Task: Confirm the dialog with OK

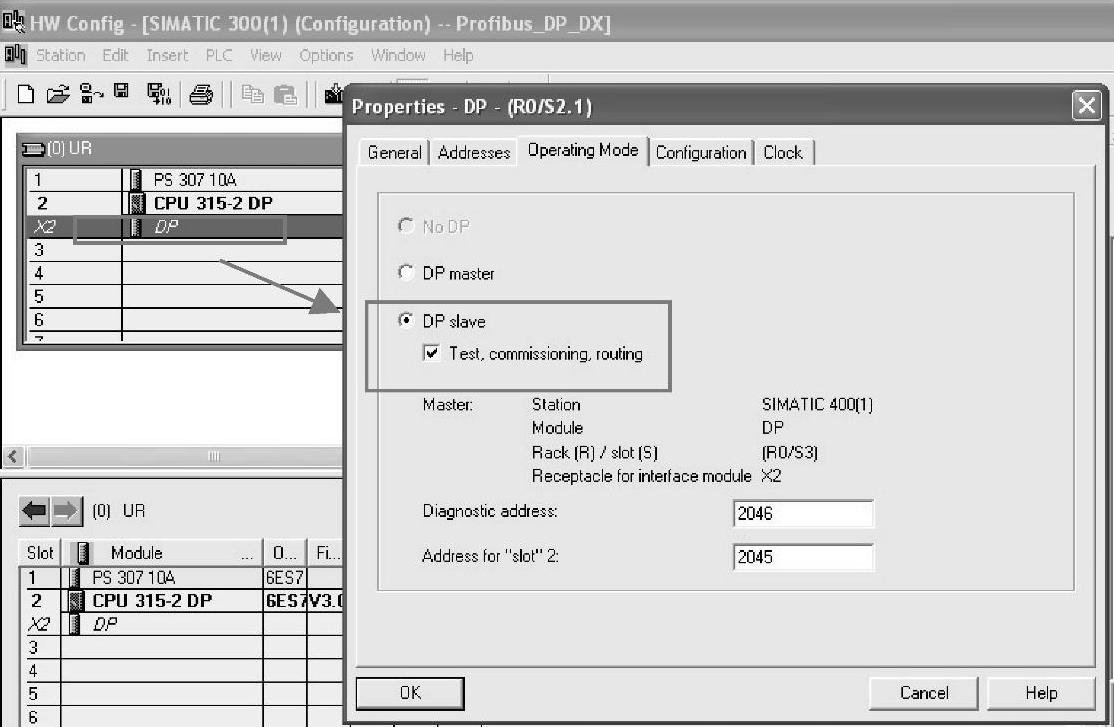Action: [410, 693]
